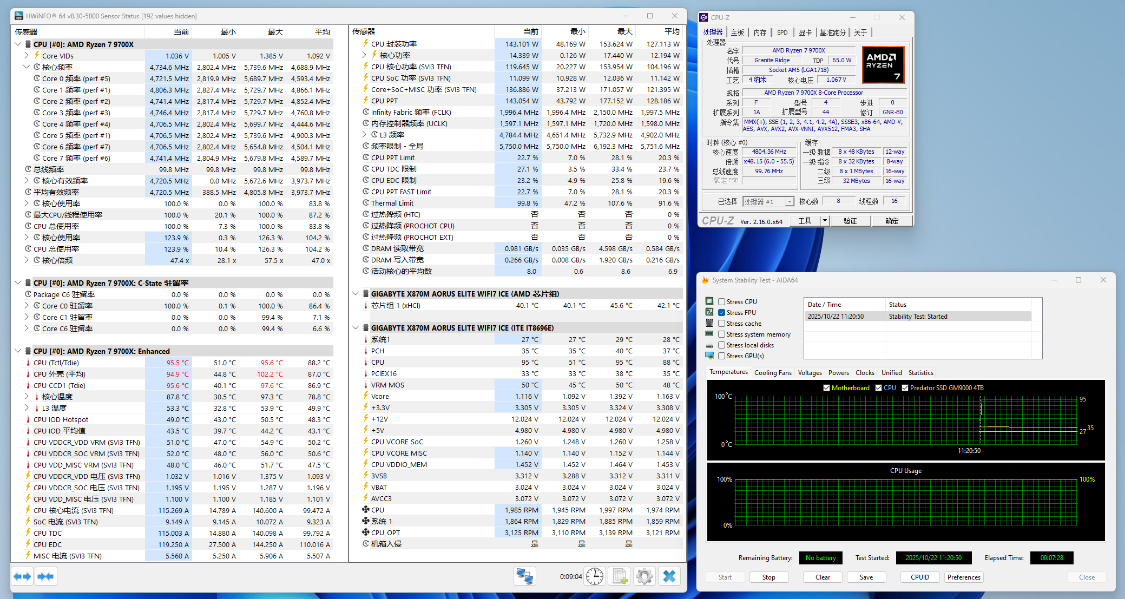This screenshot has height=599, width=1125.
Task: Close sensors with the blue X icon
Action: click(669, 576)
